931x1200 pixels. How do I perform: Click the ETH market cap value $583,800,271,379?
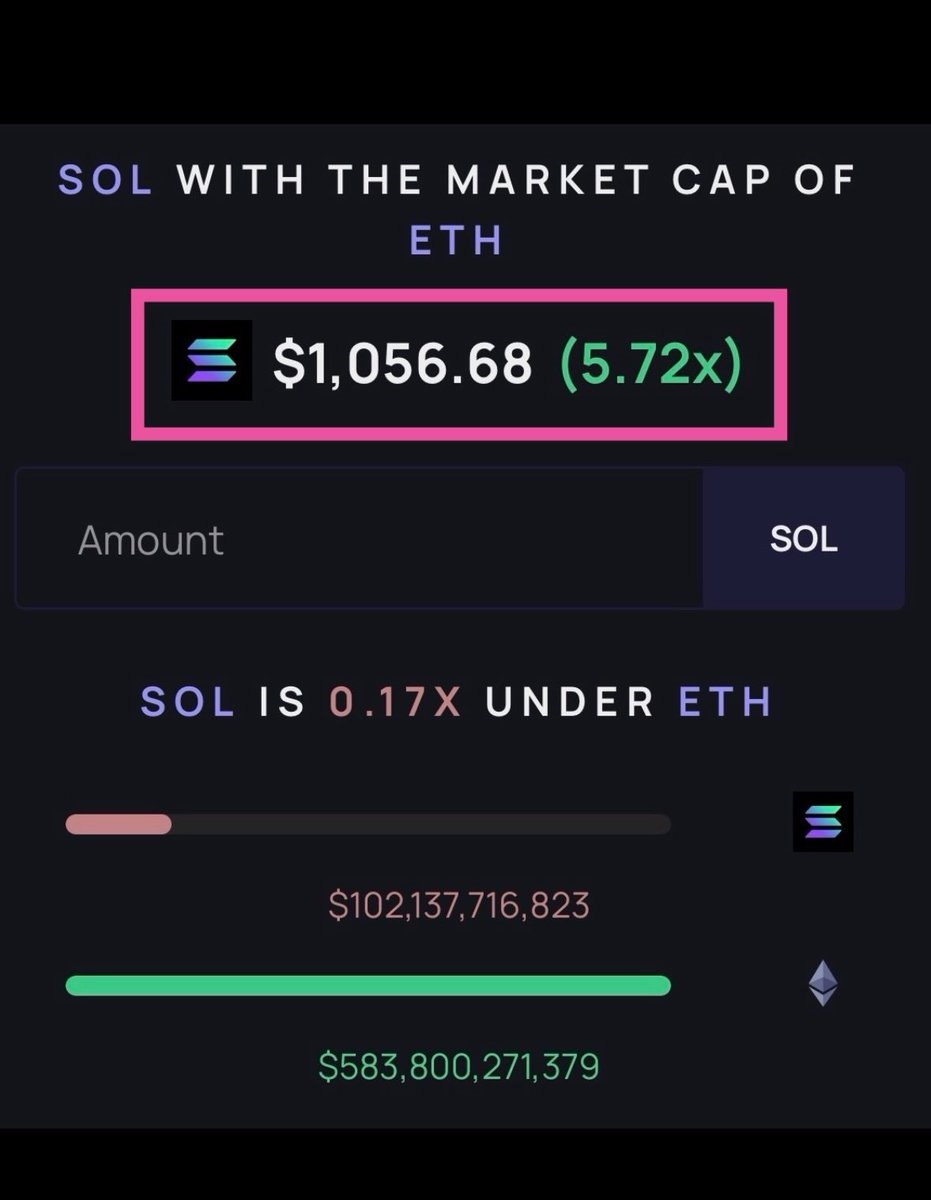pos(459,1066)
